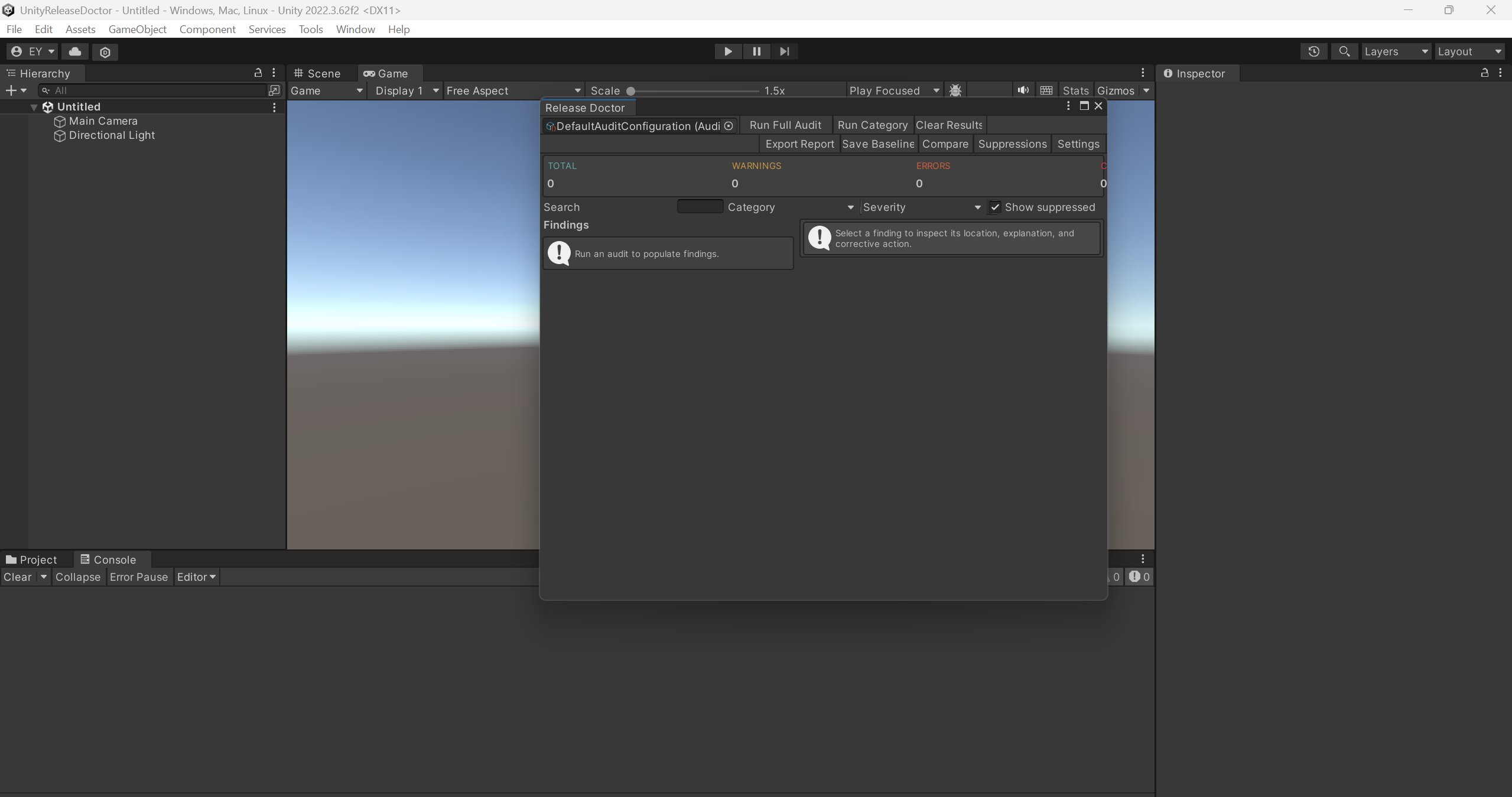Switch to the Project tab
This screenshot has width=1512, height=797.
32,559
